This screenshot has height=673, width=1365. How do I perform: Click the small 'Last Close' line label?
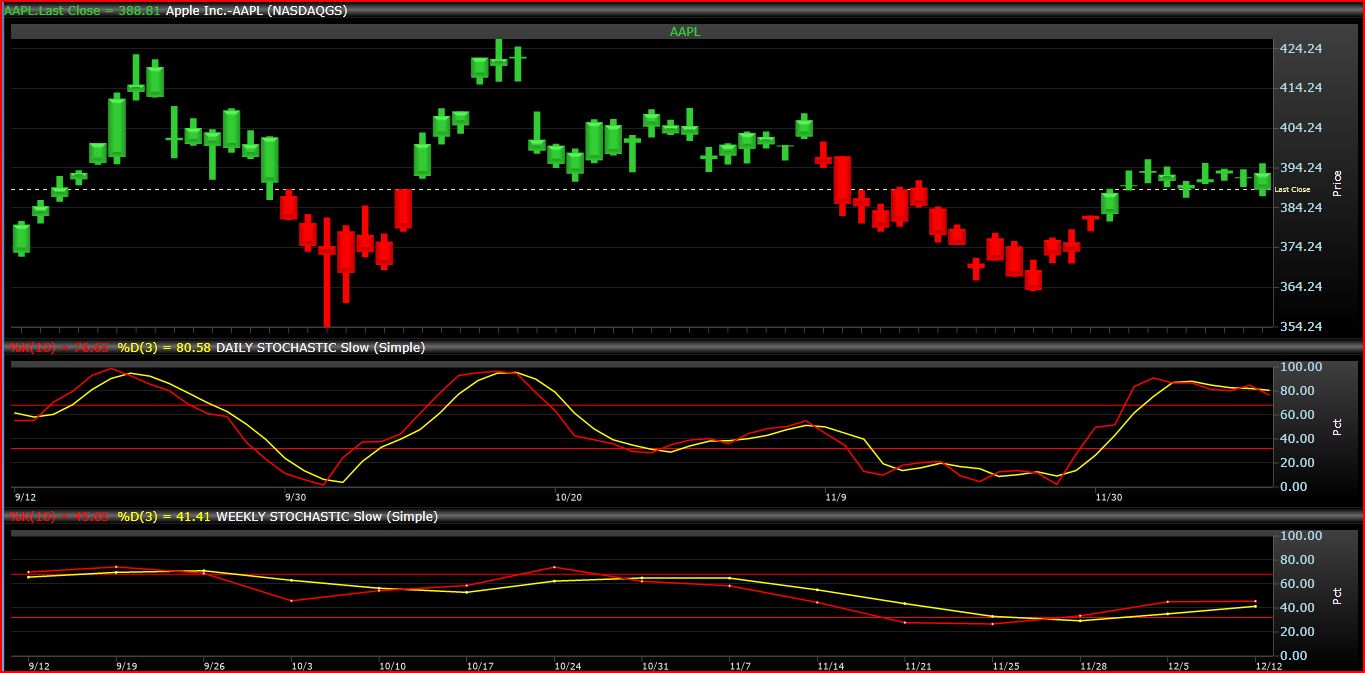(x=1292, y=189)
